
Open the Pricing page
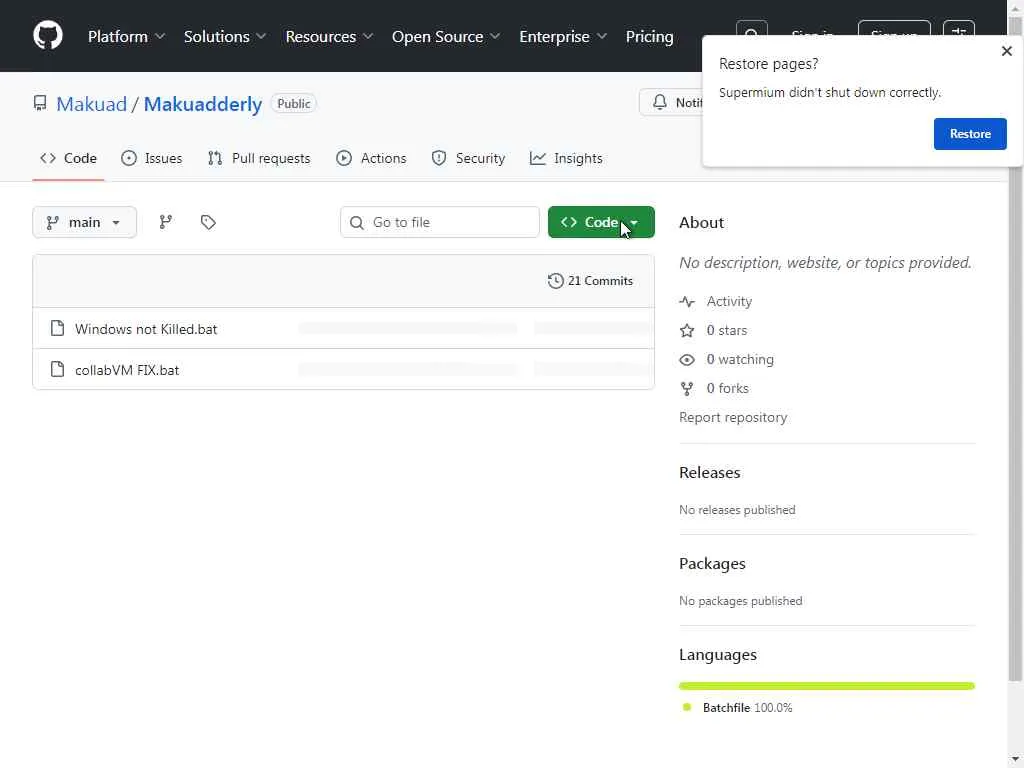pyautogui.click(x=649, y=37)
